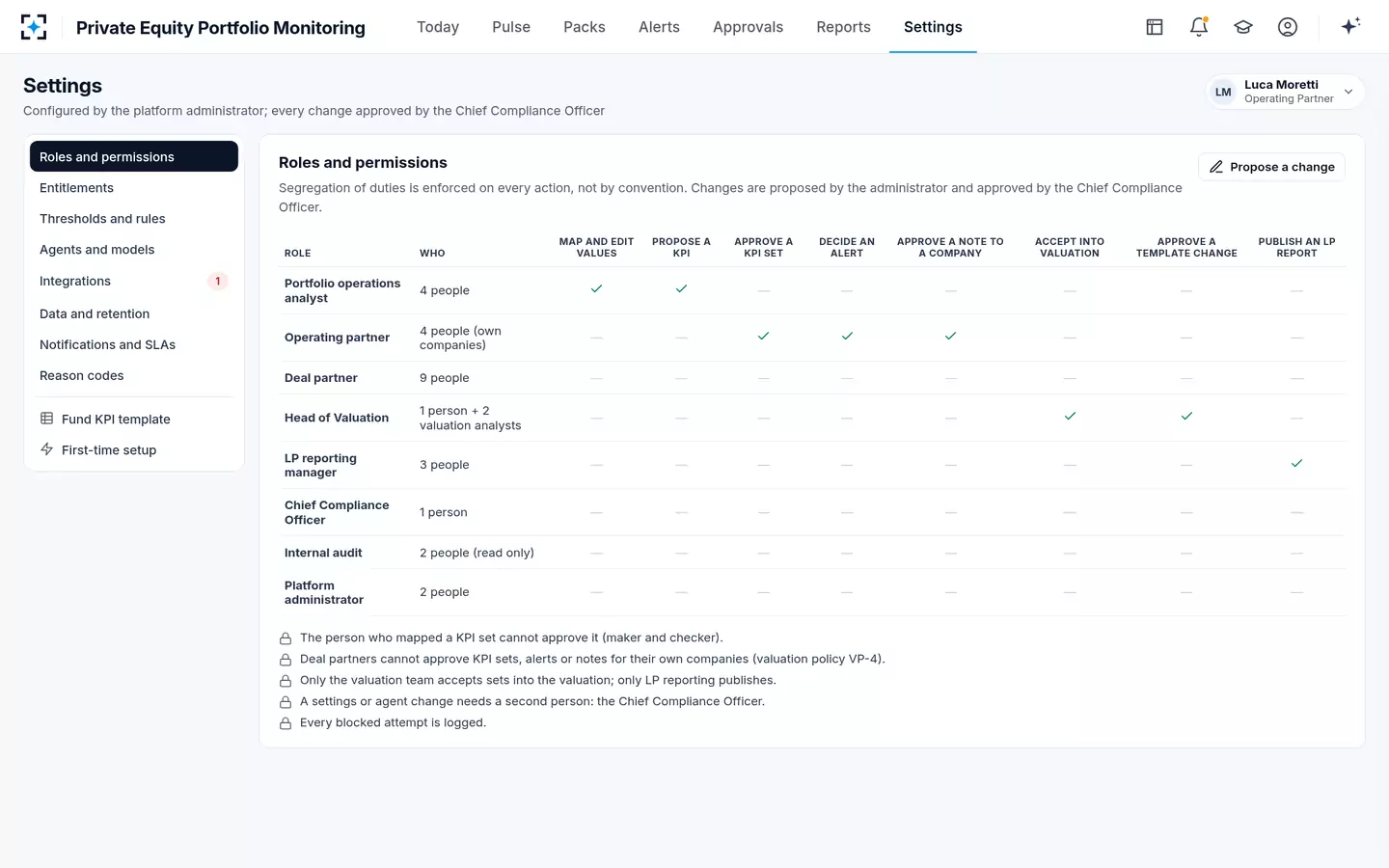Click Operating partner's Approve a note checkmark
1389x868 pixels.
click(x=950, y=336)
